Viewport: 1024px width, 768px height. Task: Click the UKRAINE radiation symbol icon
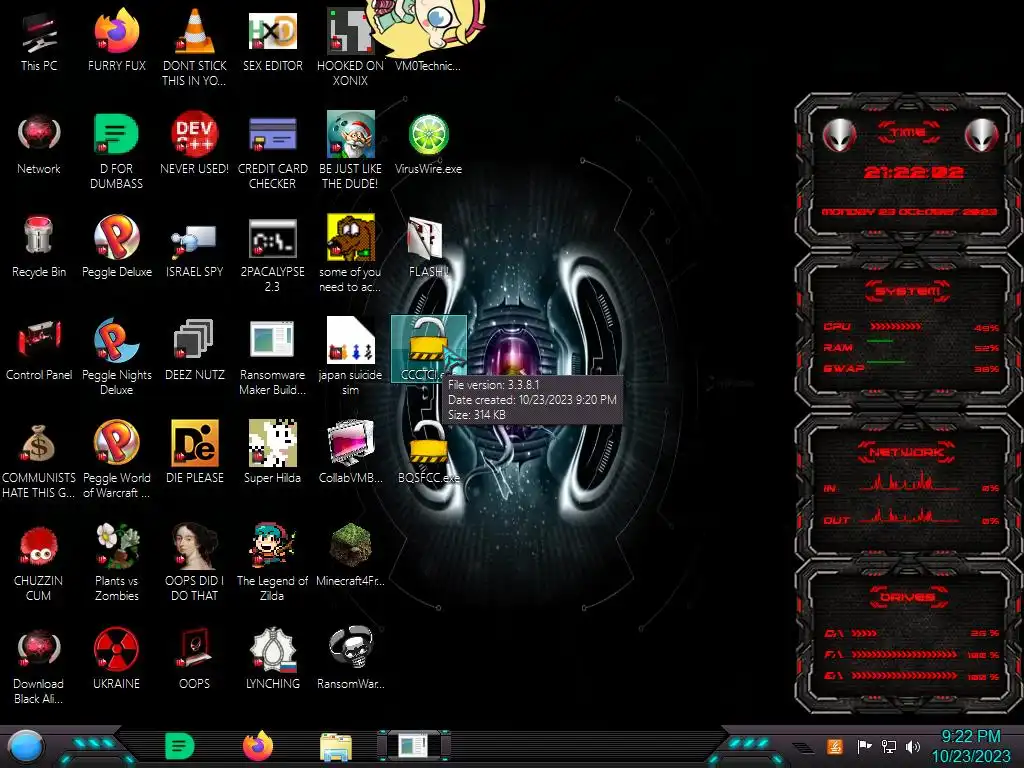116,658
